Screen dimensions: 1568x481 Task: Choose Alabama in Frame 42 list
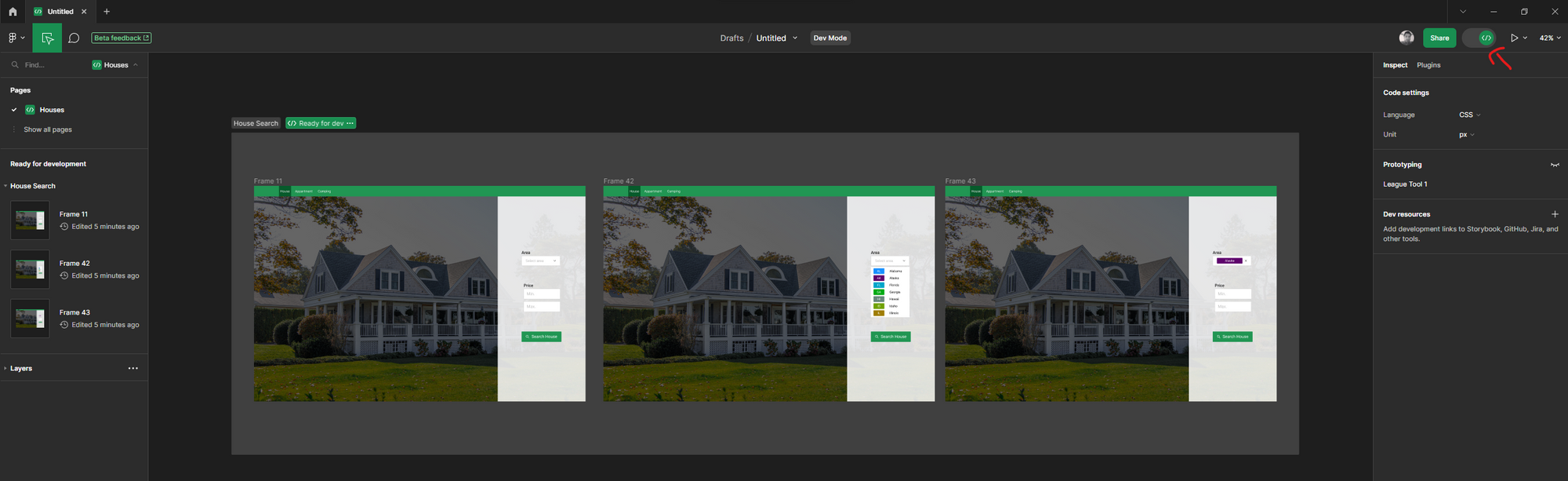890,271
